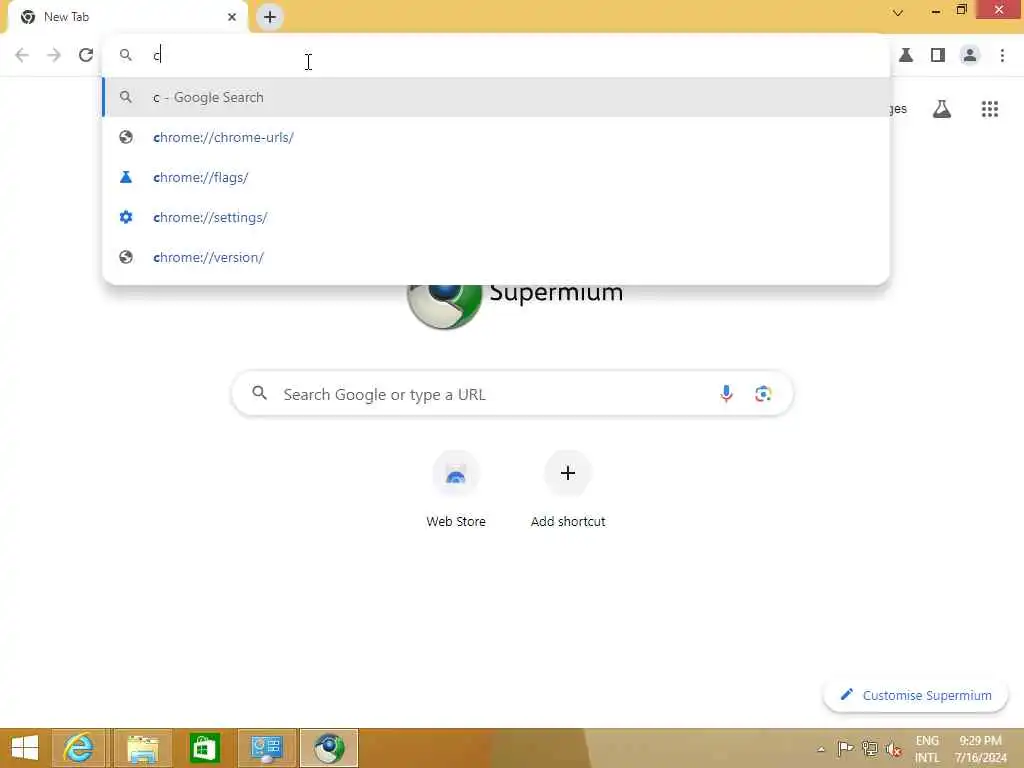Open the Google apps grid icon

(989, 109)
